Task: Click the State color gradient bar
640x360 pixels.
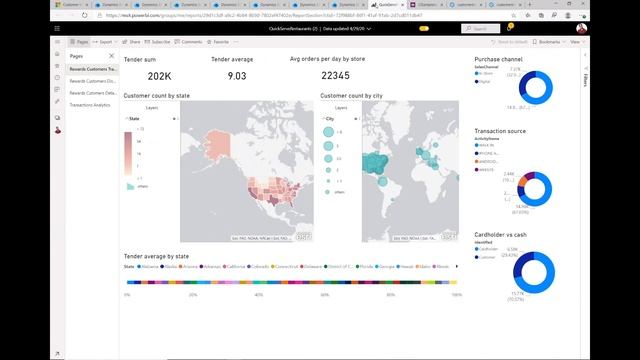Action: coord(128,153)
